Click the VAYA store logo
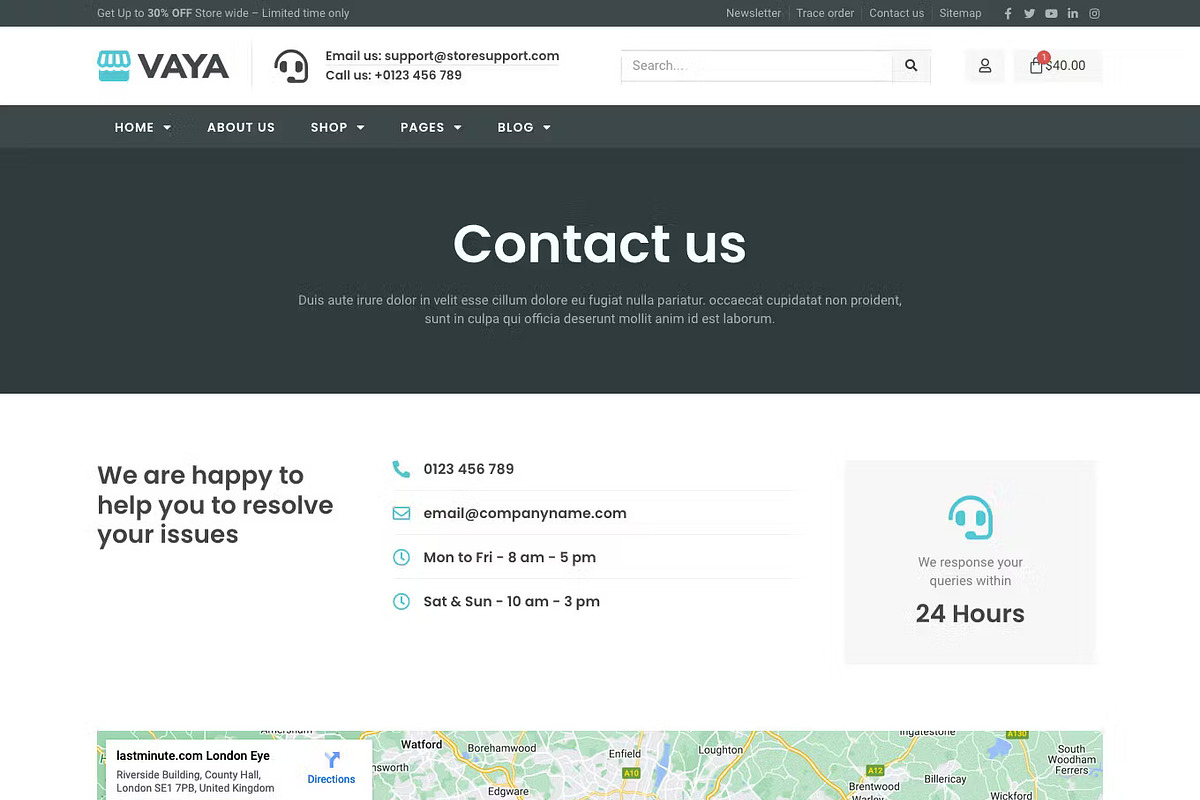 [163, 66]
